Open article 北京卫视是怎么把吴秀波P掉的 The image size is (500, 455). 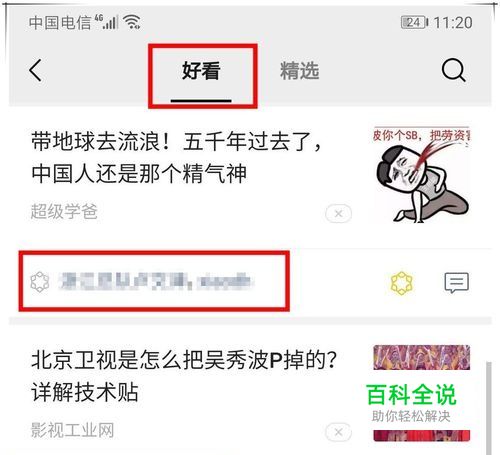click(x=184, y=376)
